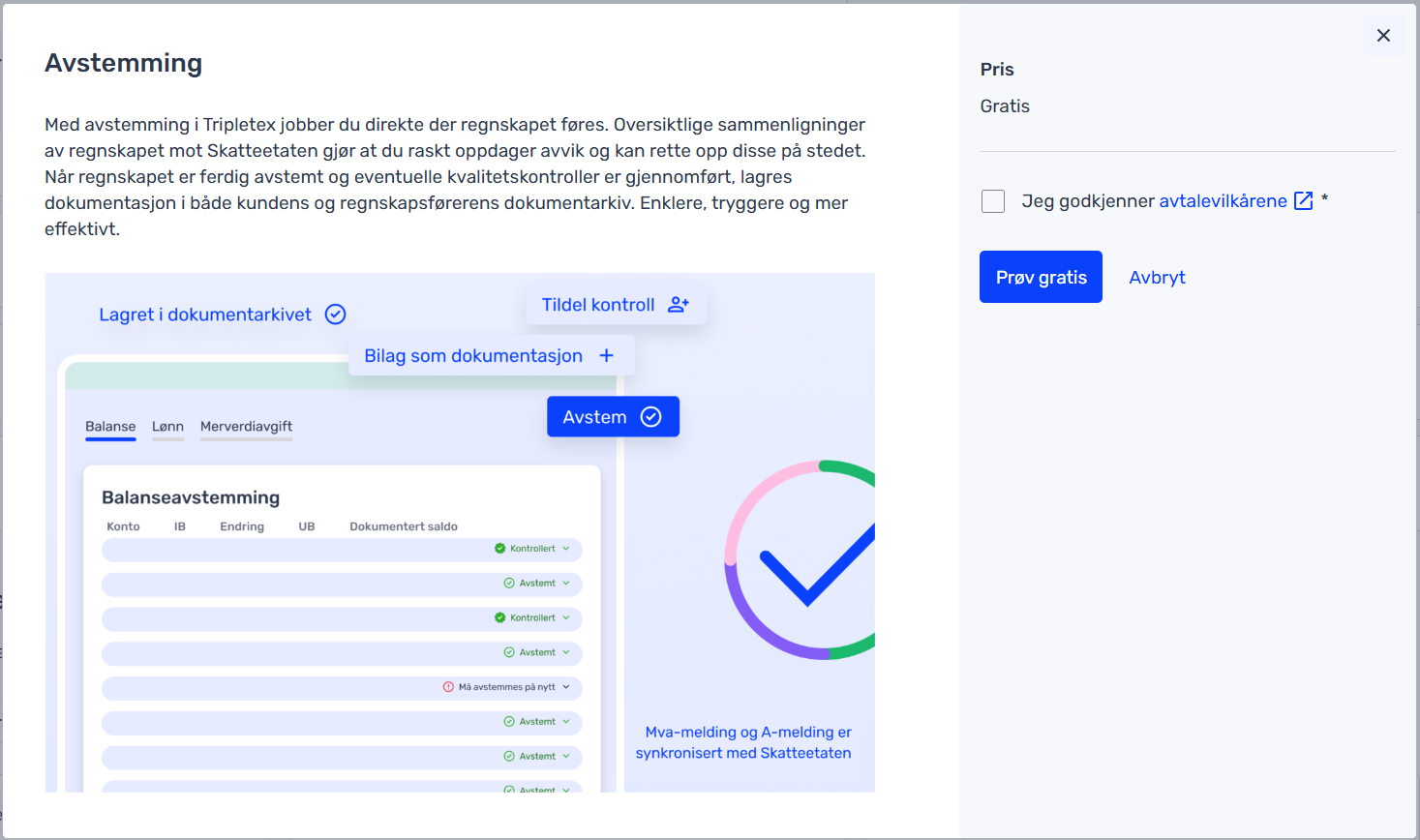Expand the first Kontrollert status dropdown
1420x840 pixels.
(x=566, y=549)
